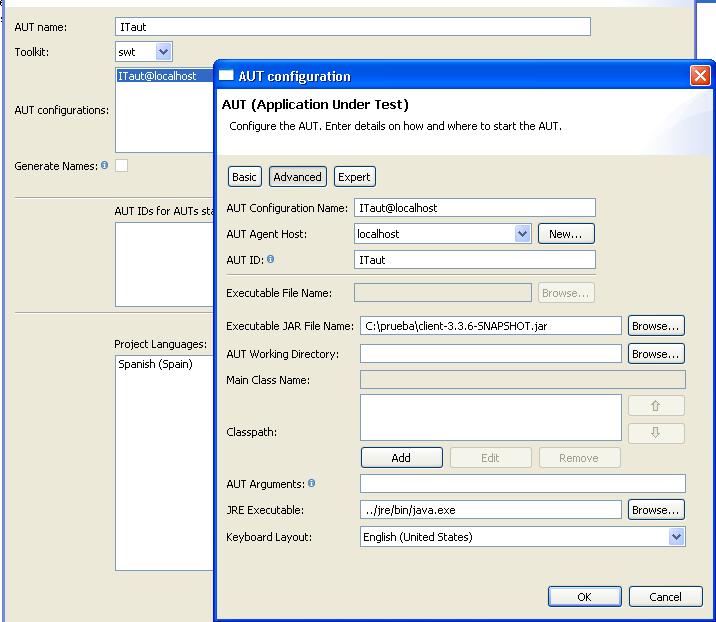Browse for the AUT Working Directory
Viewport: 716px width, 622px height.
click(656, 354)
